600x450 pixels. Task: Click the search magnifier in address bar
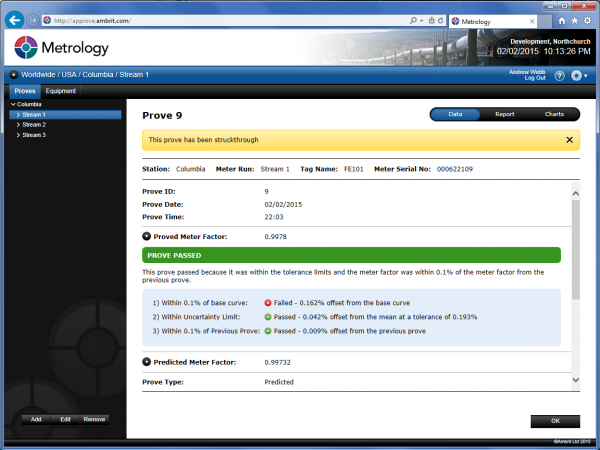413,20
